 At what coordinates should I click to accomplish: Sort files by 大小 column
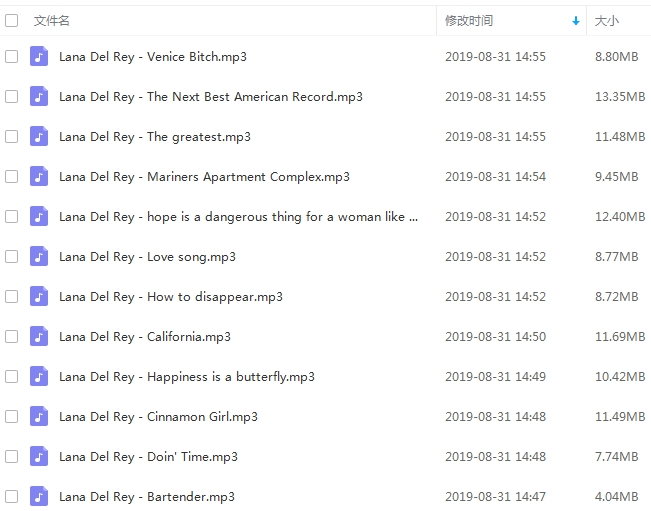coord(607,20)
